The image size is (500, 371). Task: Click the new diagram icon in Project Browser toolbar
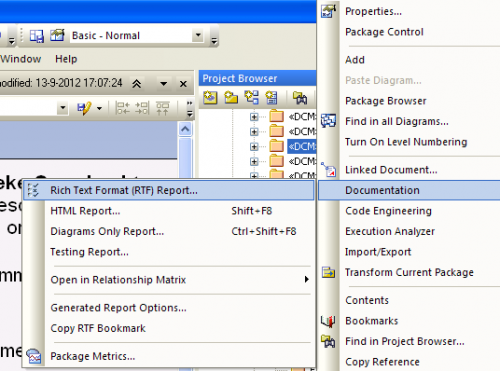[252, 98]
